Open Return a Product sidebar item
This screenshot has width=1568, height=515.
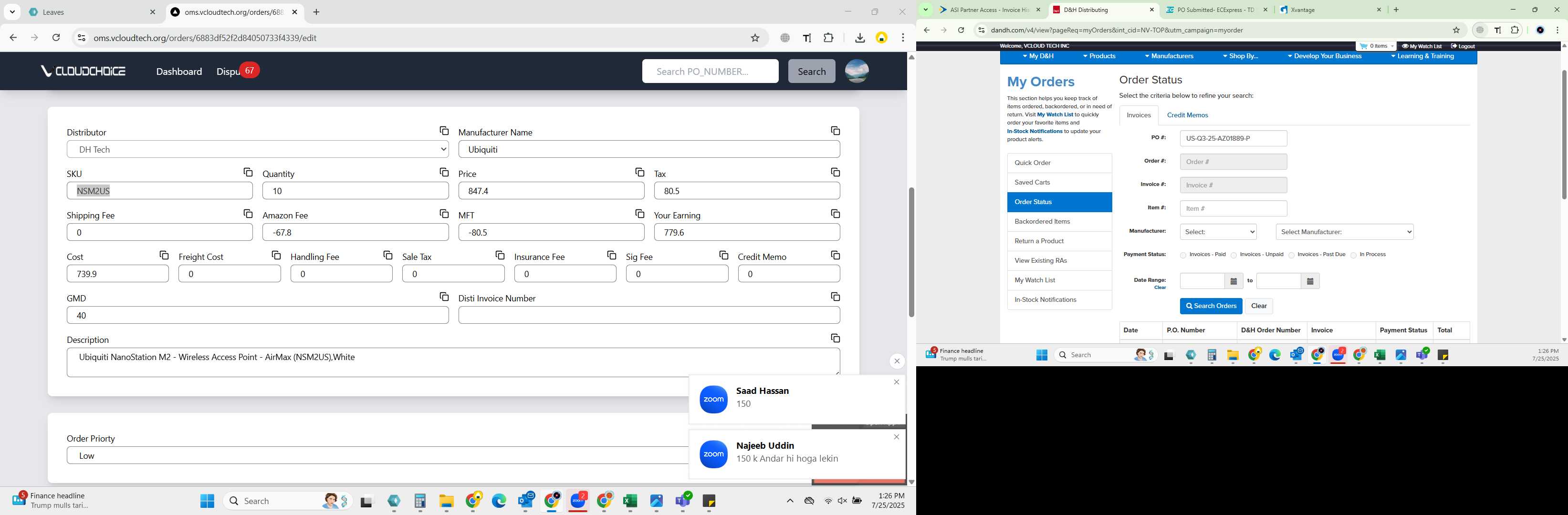tap(1059, 241)
